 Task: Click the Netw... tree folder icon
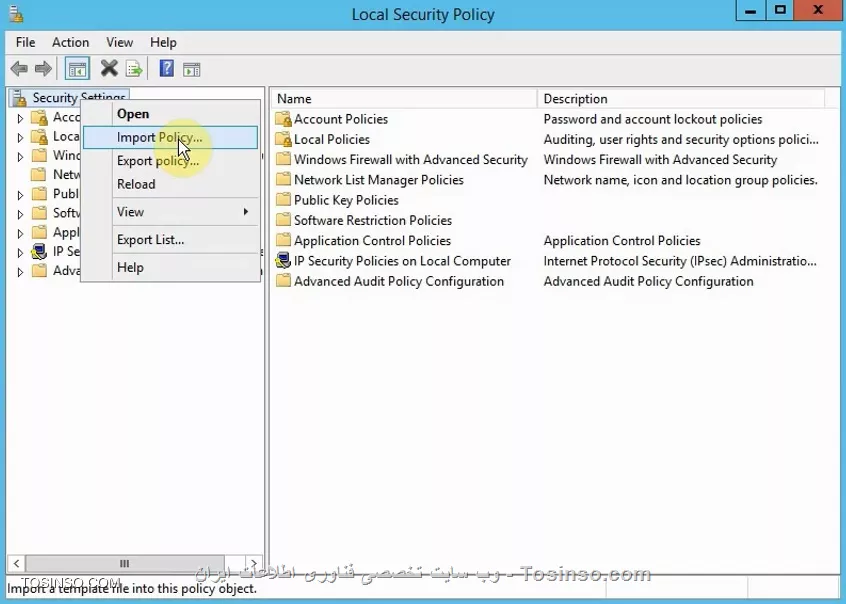coord(39,174)
